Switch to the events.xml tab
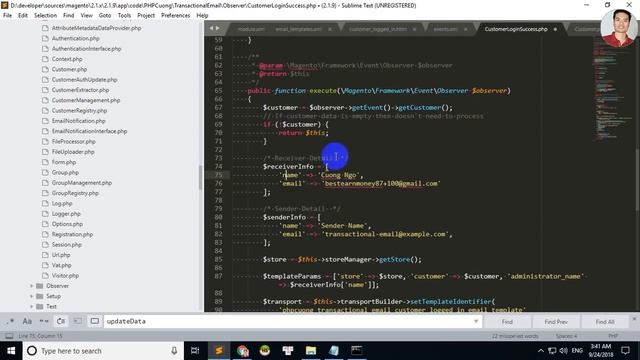The width and height of the screenshot is (640, 360). point(446,29)
